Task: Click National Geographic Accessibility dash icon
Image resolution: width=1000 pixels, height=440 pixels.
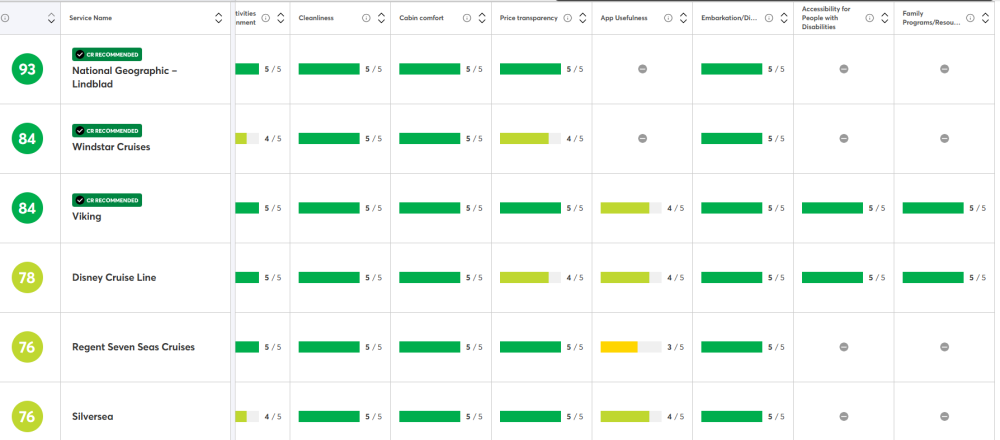Action: click(x=844, y=69)
